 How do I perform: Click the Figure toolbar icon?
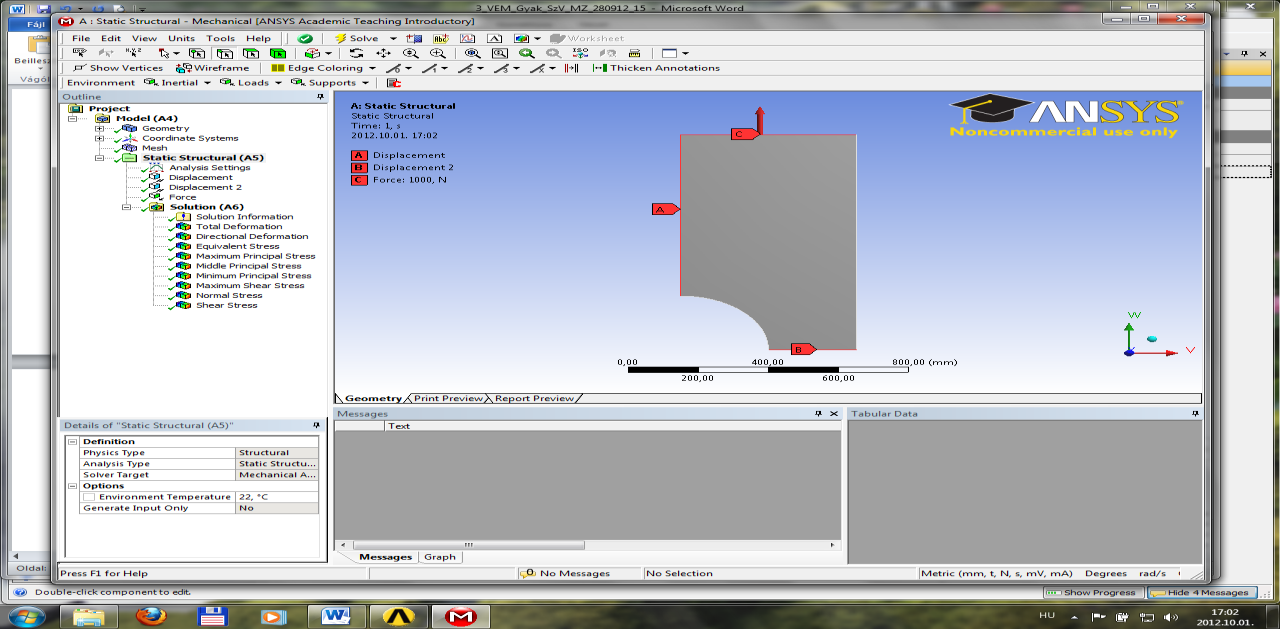point(520,38)
